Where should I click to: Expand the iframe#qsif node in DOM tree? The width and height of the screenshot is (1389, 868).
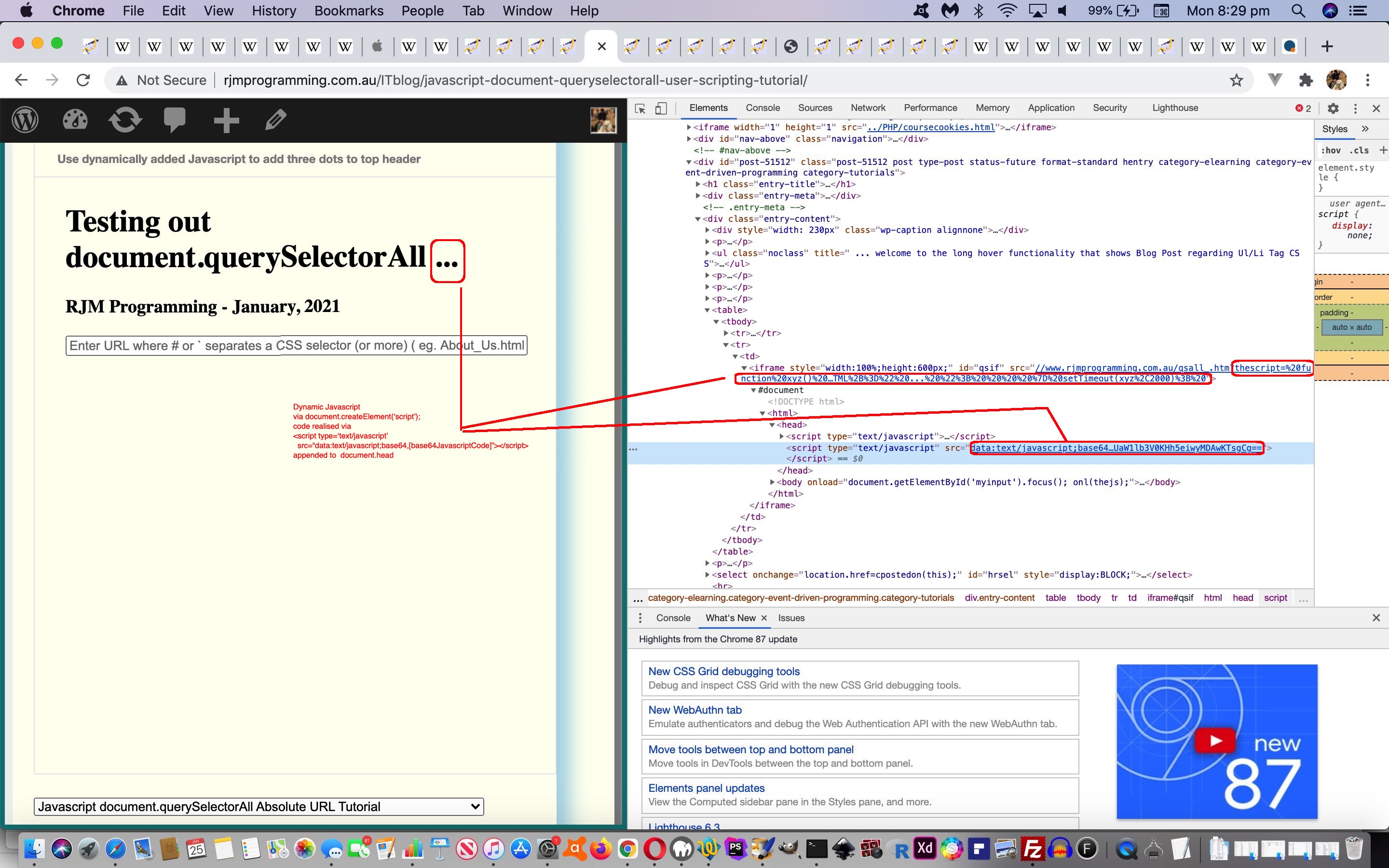743,367
